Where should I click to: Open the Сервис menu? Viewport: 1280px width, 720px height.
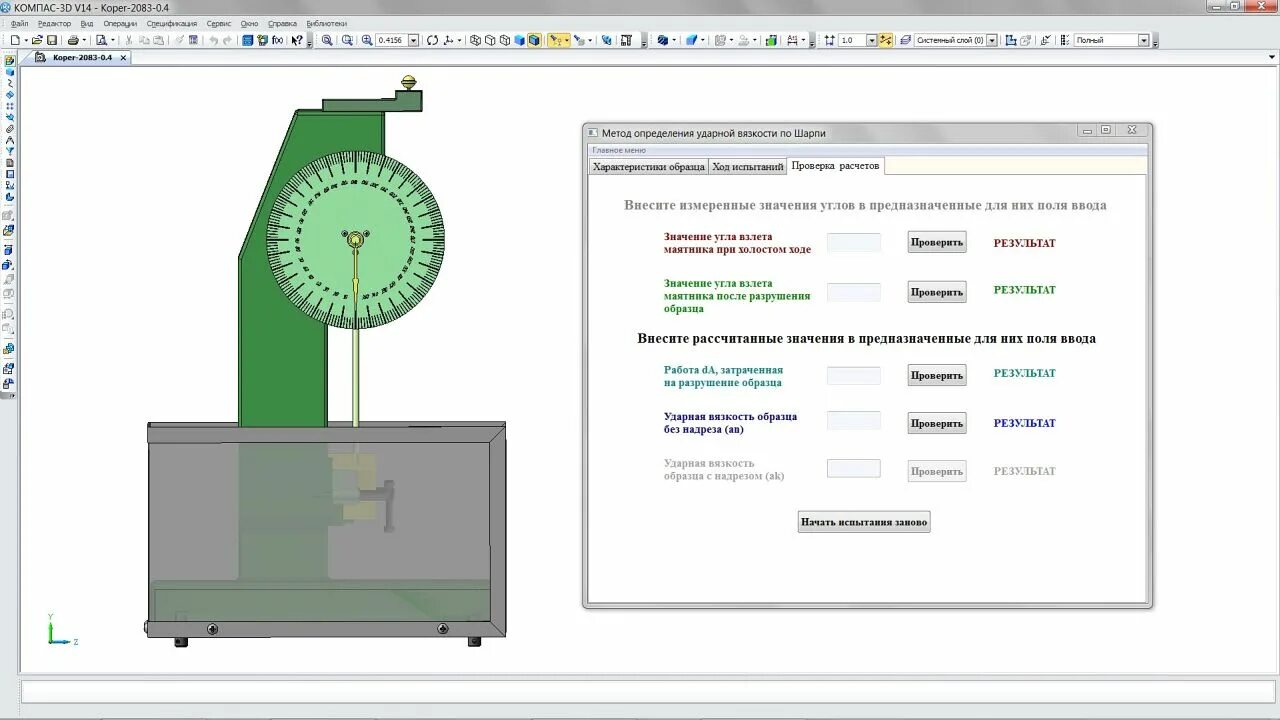click(x=219, y=23)
